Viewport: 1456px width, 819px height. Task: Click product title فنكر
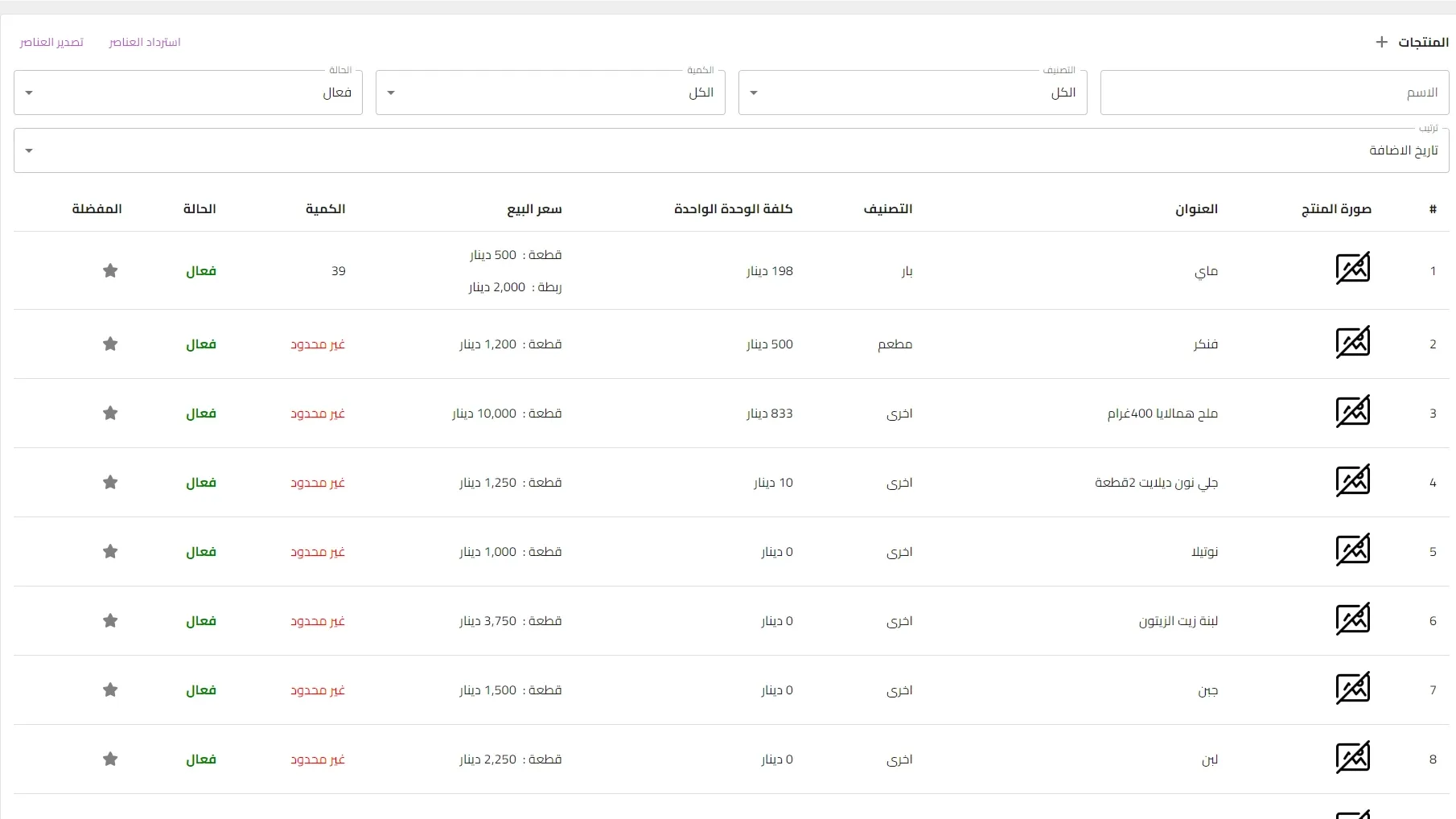[1205, 344]
